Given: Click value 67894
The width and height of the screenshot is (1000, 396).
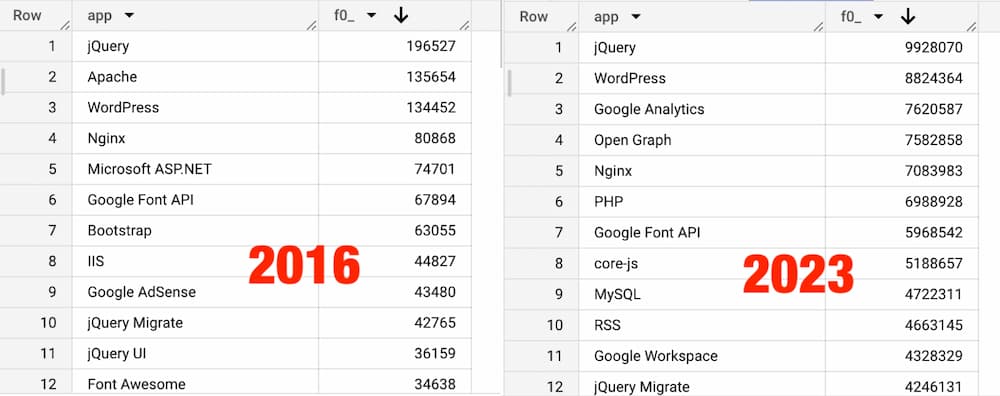Looking at the screenshot, I should pos(435,200).
